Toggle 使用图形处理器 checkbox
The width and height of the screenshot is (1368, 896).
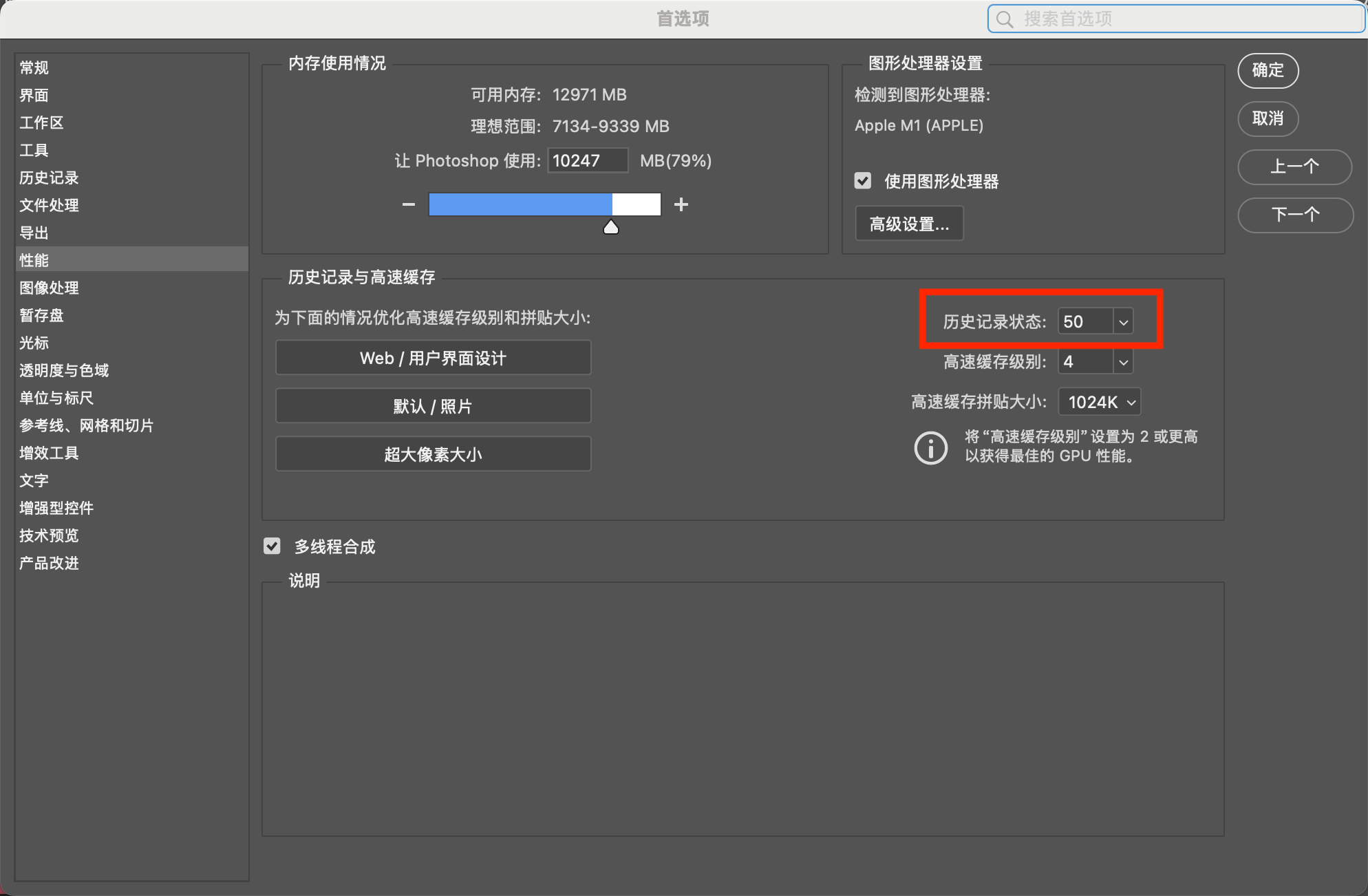[x=863, y=181]
